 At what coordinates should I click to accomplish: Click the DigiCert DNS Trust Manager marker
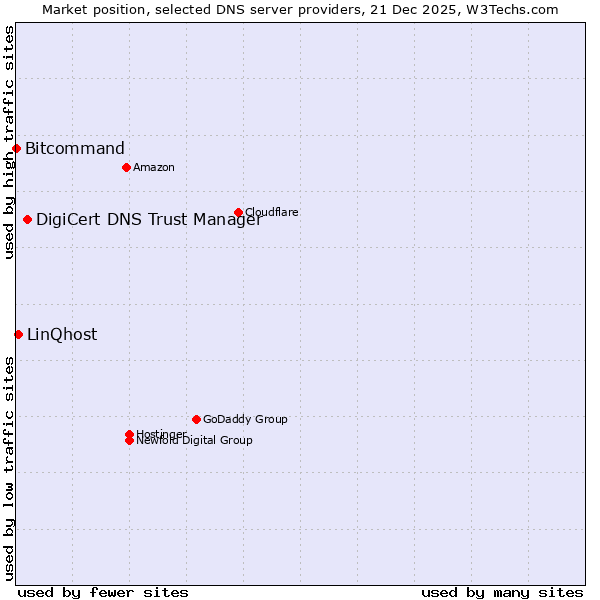pos(28,220)
